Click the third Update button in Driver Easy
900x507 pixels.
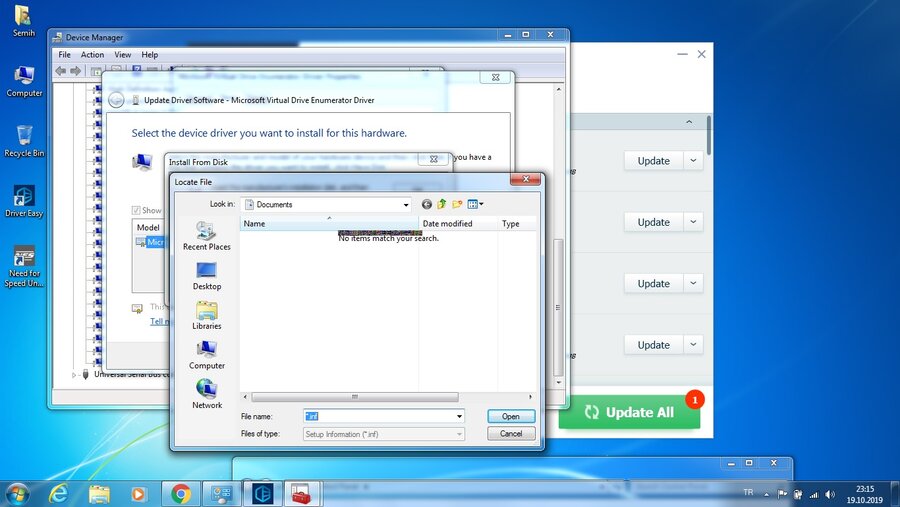(653, 284)
